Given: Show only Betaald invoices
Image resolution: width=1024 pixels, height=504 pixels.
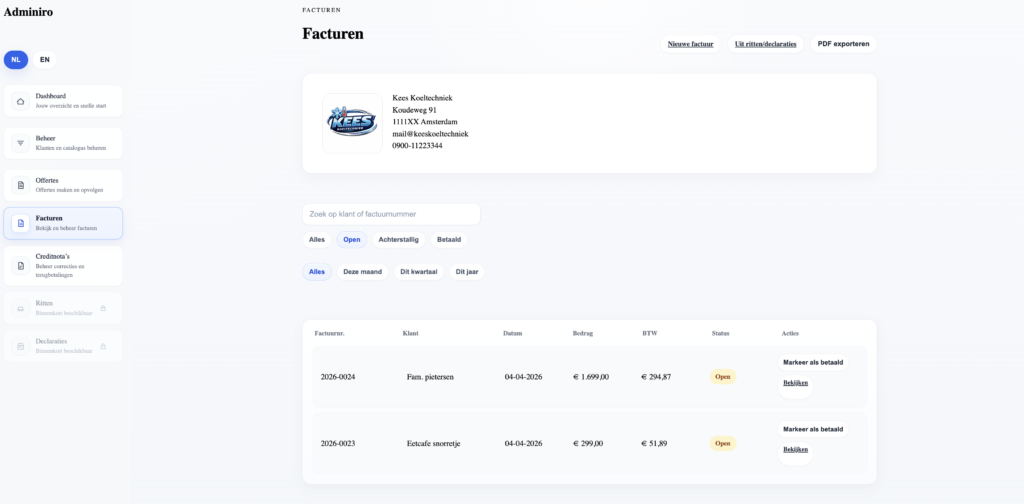Looking at the screenshot, I should tap(449, 240).
